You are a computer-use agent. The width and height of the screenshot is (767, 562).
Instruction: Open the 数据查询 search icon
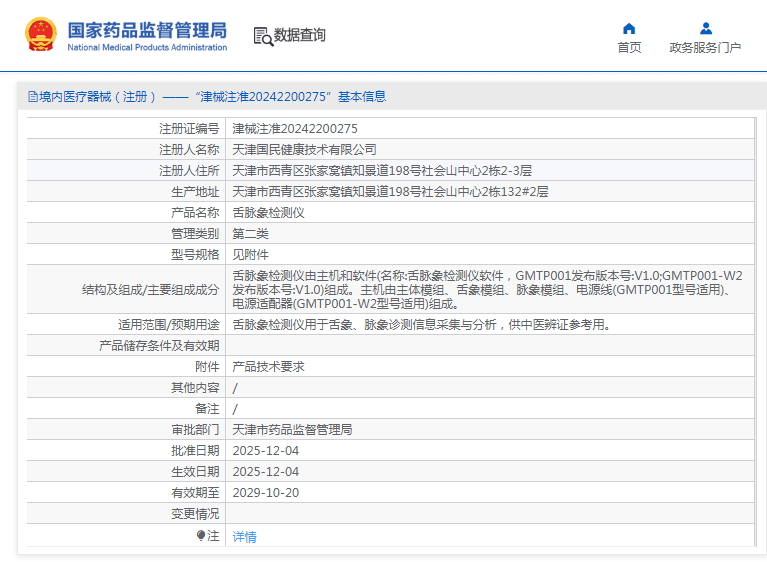point(263,37)
